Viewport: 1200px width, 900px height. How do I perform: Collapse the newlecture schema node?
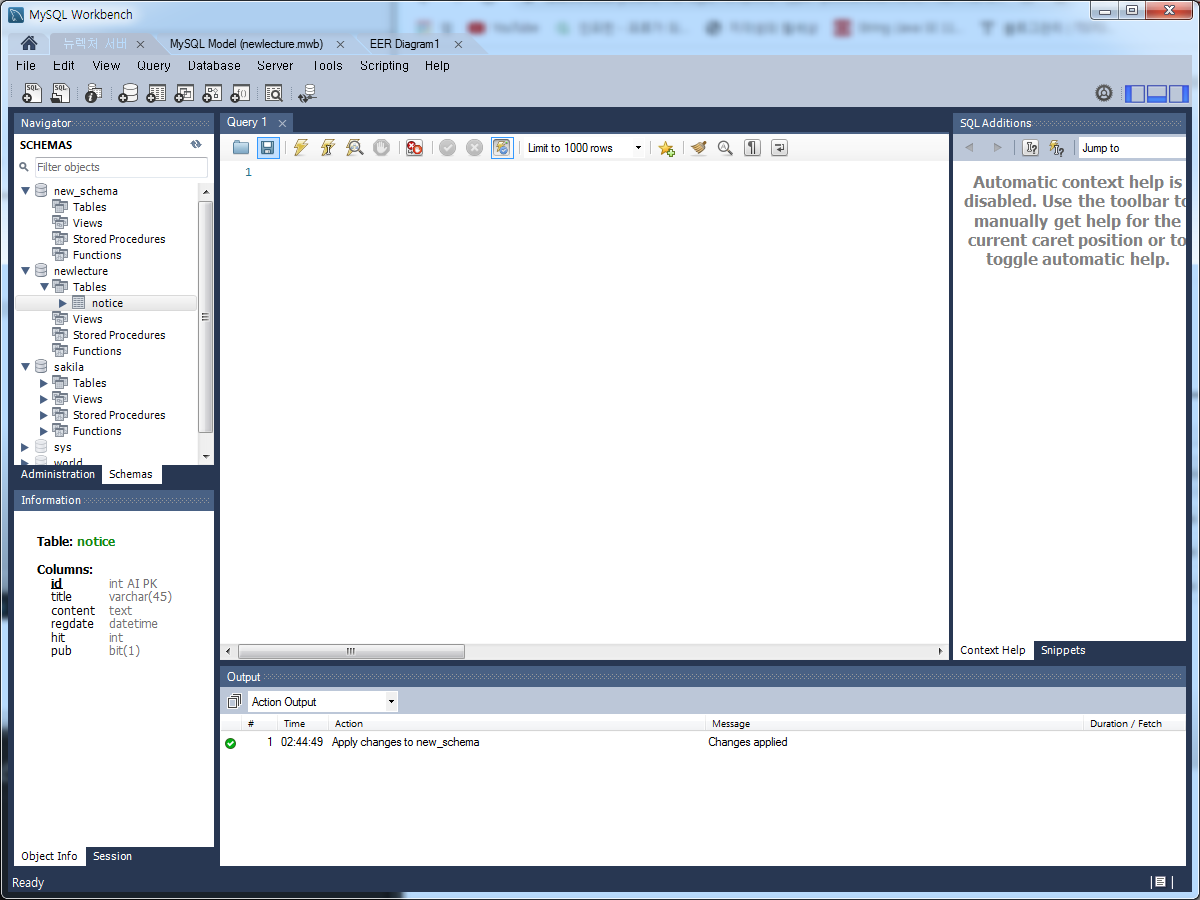pyautogui.click(x=26, y=270)
